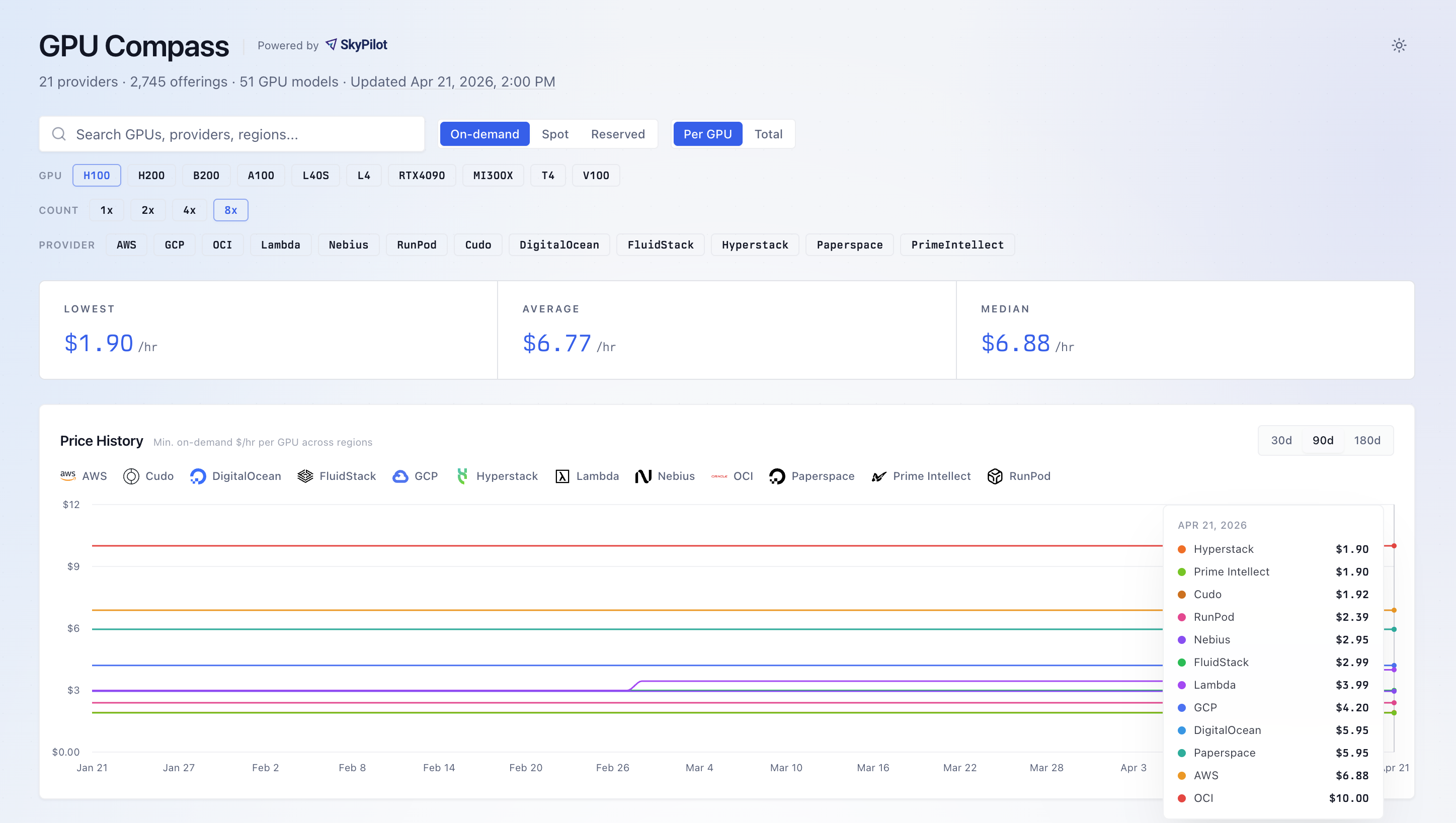1456x823 pixels.
Task: Click the Hyperstack legend icon
Action: click(x=462, y=476)
